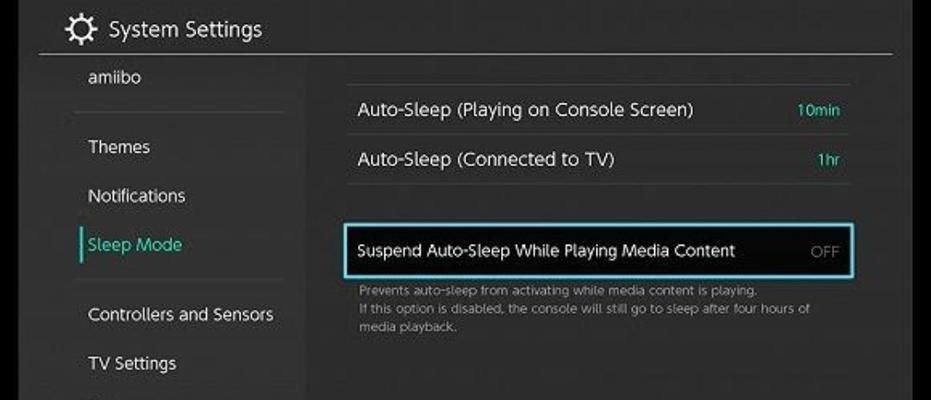Open Auto-Sleep (Playing on Console Screen) option

tap(598, 110)
